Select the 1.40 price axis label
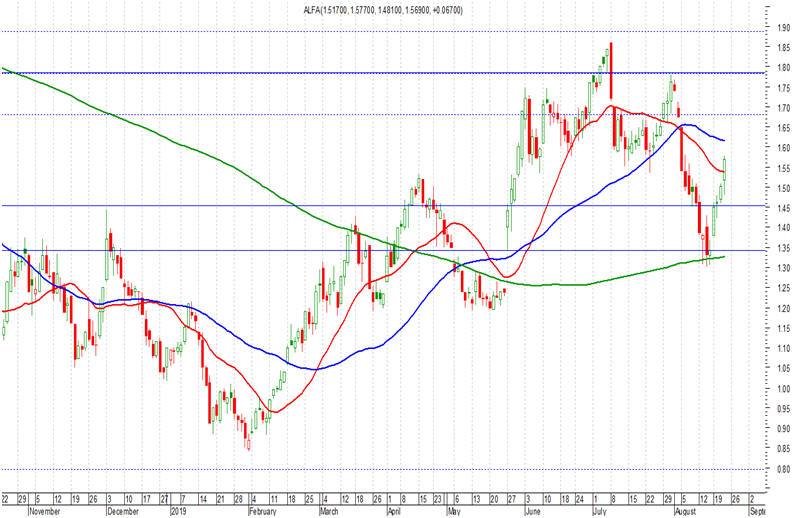 click(784, 228)
